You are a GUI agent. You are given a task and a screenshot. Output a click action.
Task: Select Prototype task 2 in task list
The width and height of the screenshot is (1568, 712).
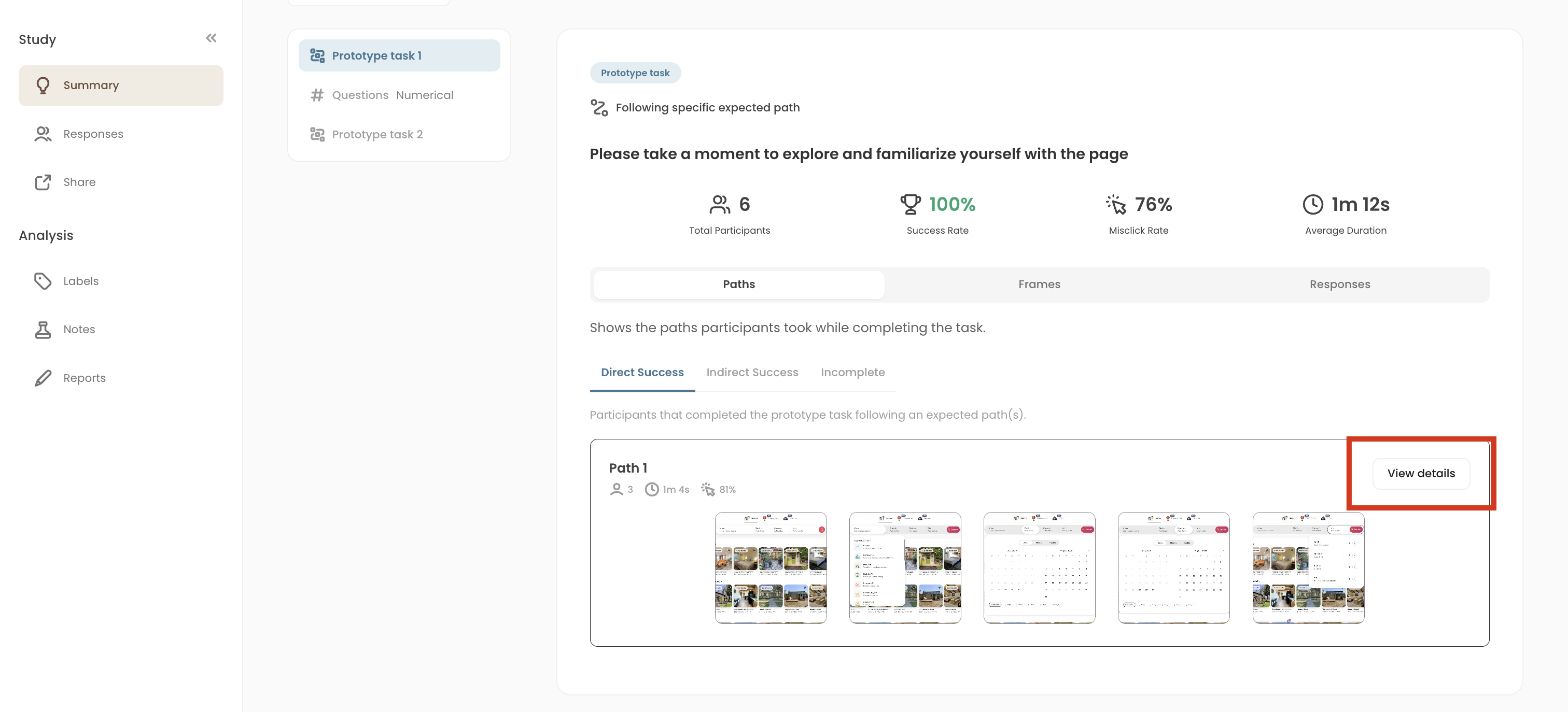399,134
